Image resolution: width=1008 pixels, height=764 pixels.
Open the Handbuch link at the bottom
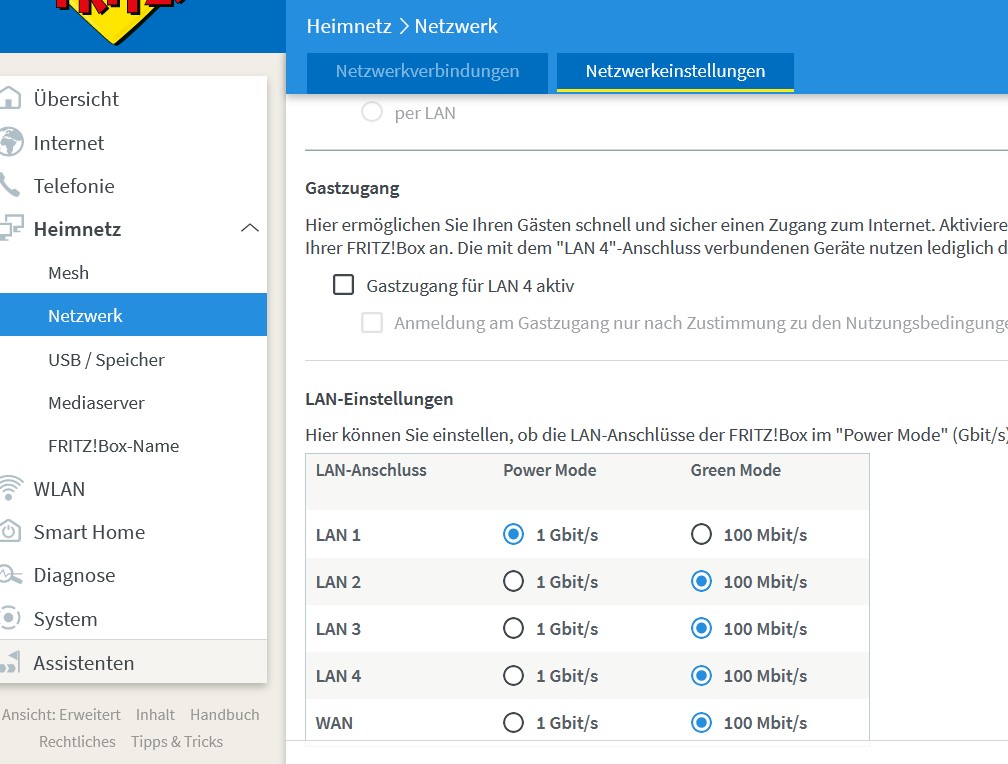tap(225, 714)
